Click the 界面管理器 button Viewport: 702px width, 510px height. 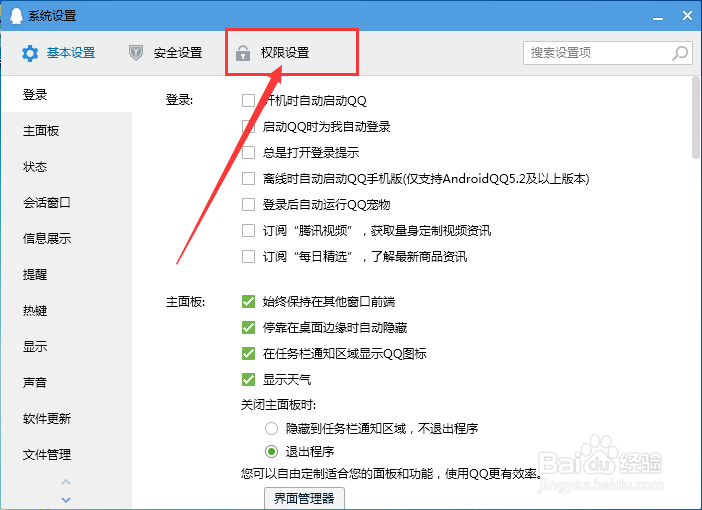pos(304,498)
